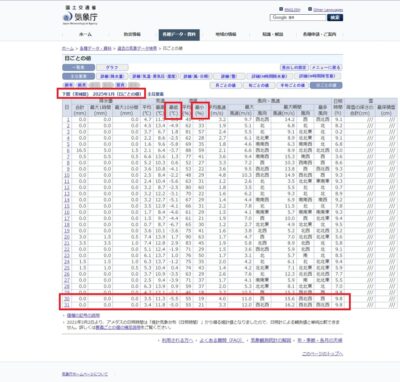The image size is (400, 382).
Task: Select the 各種データ・資料 navigation tab
Action: [x=179, y=35]
